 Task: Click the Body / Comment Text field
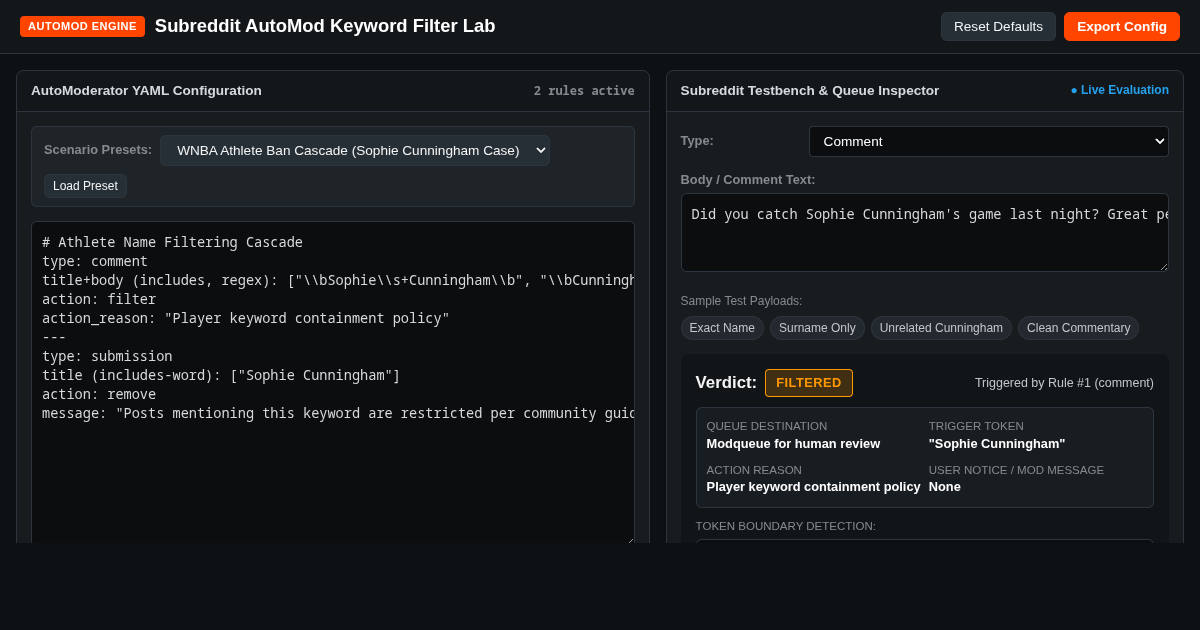coord(925,232)
